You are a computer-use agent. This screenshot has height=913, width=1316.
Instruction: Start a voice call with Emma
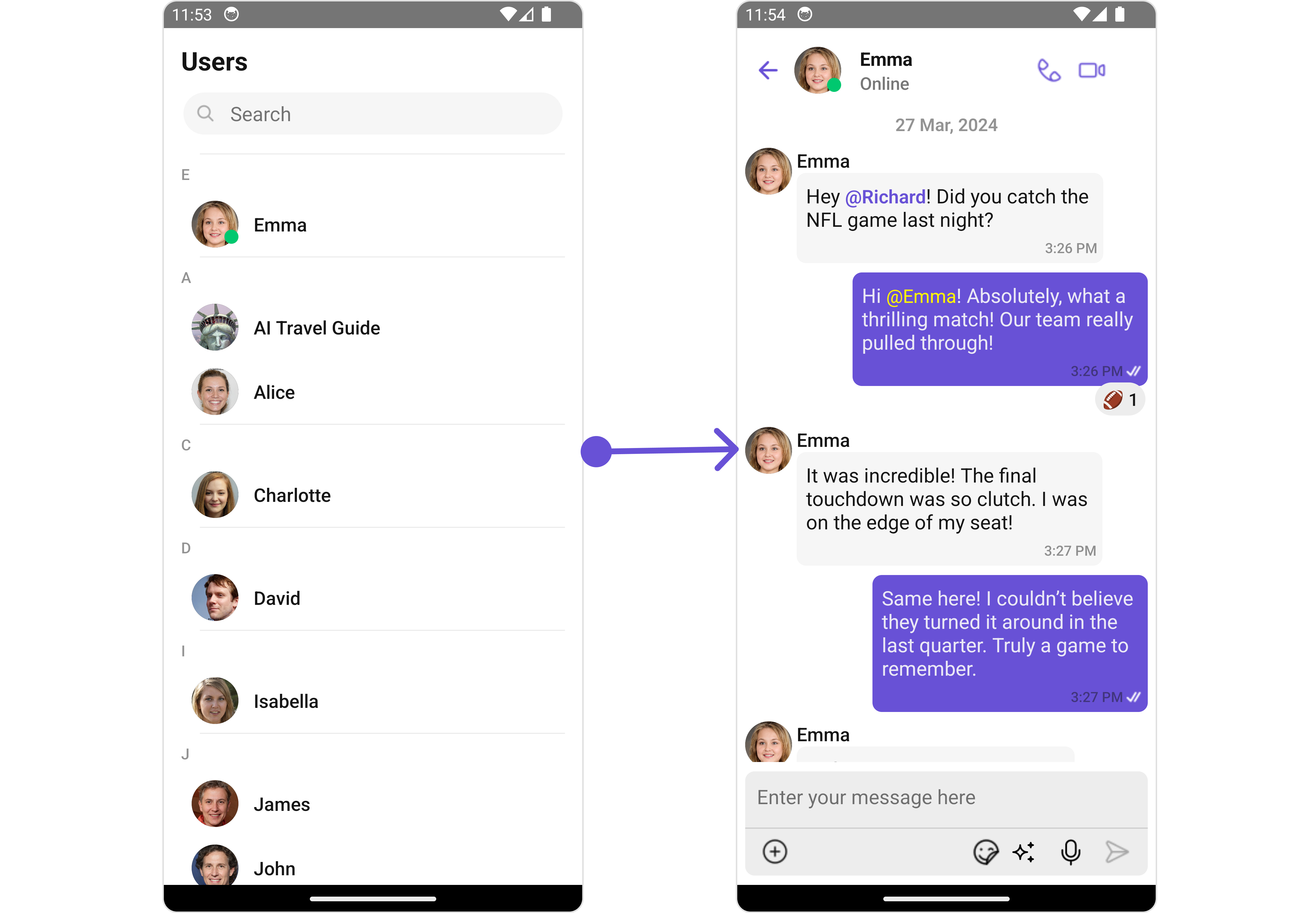[1048, 70]
